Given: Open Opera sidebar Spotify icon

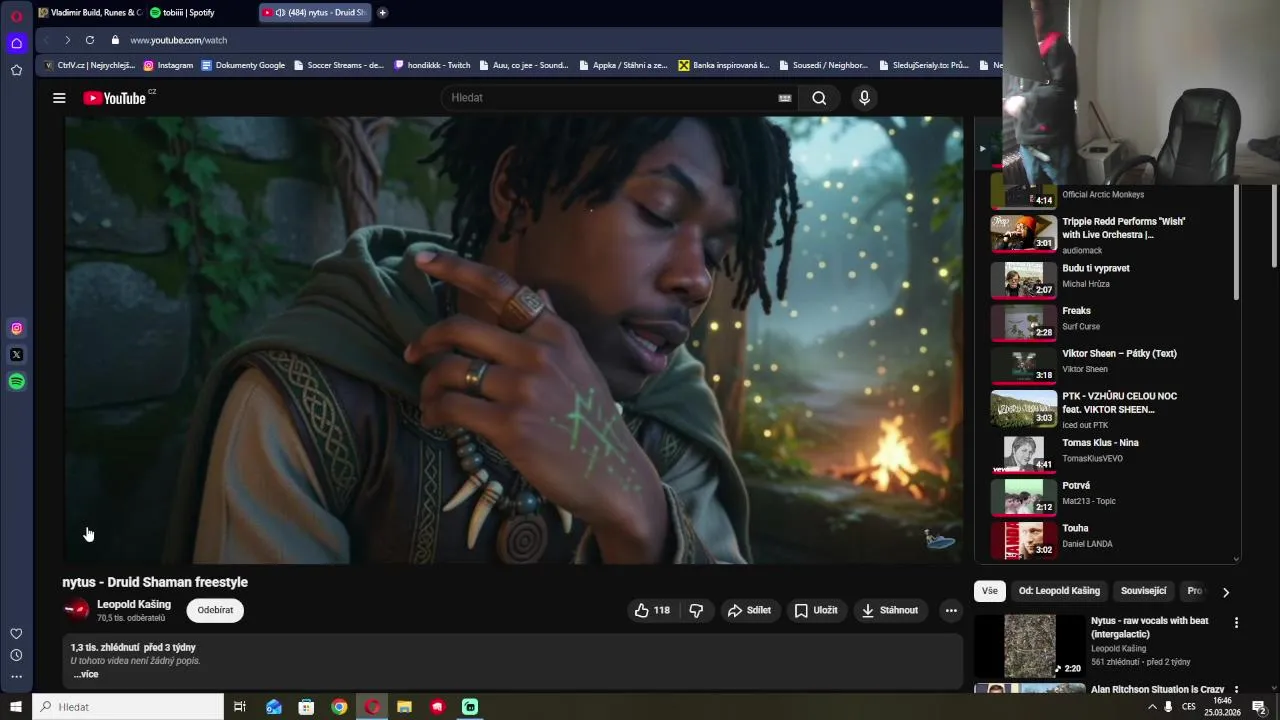Looking at the screenshot, I should pyautogui.click(x=16, y=382).
